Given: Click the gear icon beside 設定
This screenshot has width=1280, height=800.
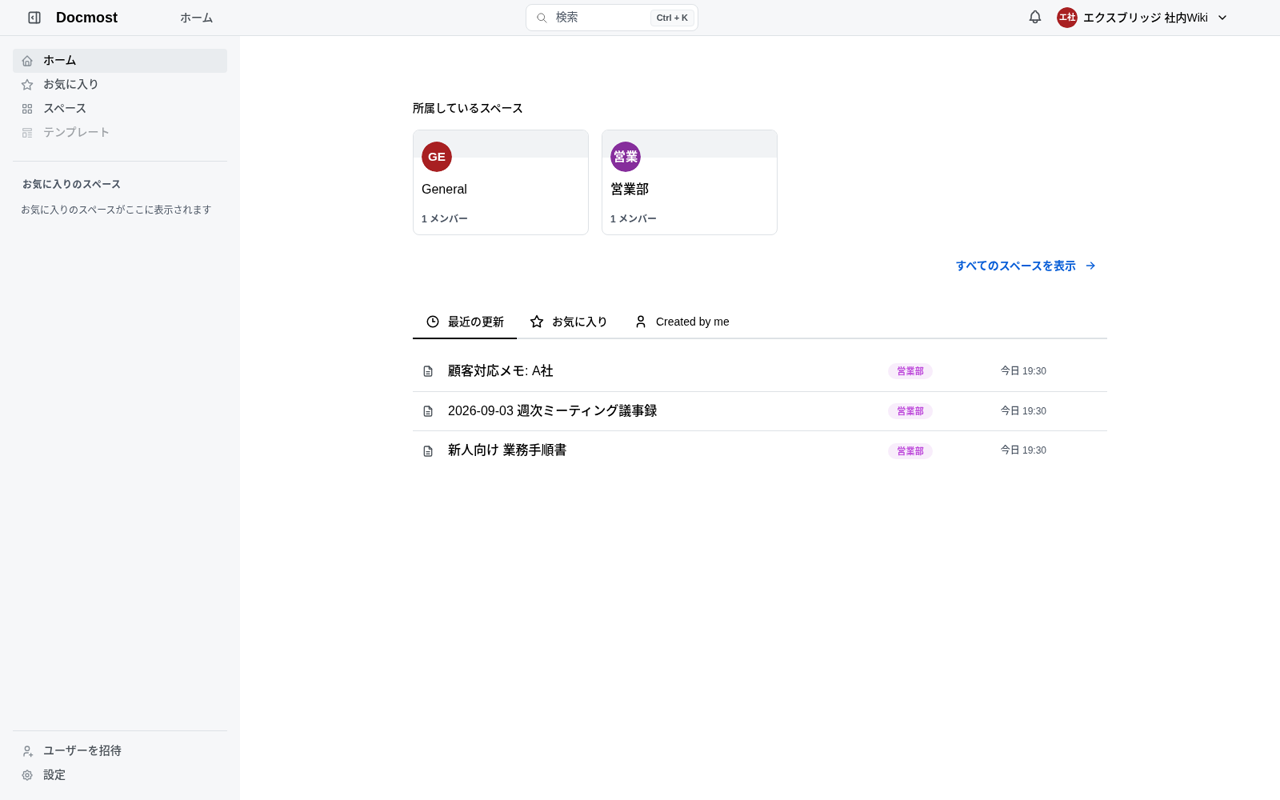Looking at the screenshot, I should point(27,775).
